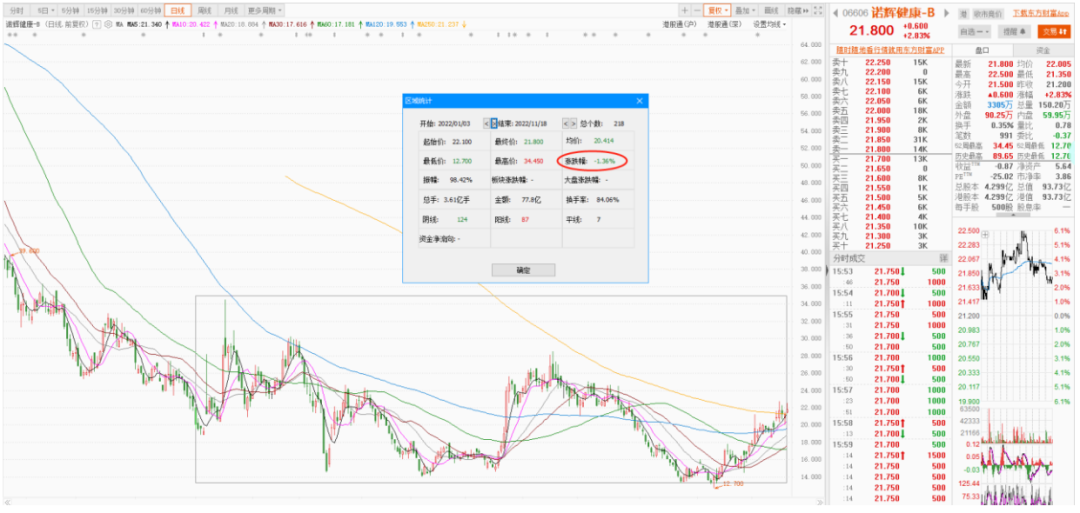This screenshot has width=1080, height=513.
Task: Zoom out chart with minus icon
Action: point(698,10)
